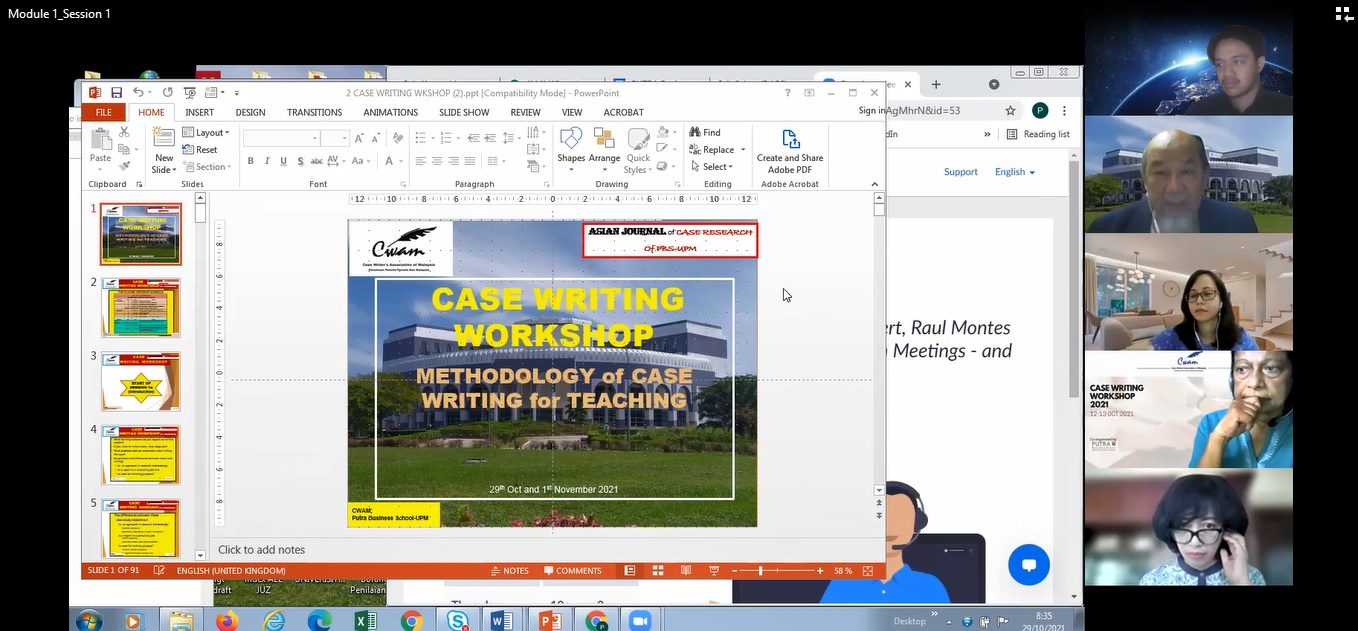Toggle the Comments pane in status bar
The image size is (1358, 631).
[573, 571]
